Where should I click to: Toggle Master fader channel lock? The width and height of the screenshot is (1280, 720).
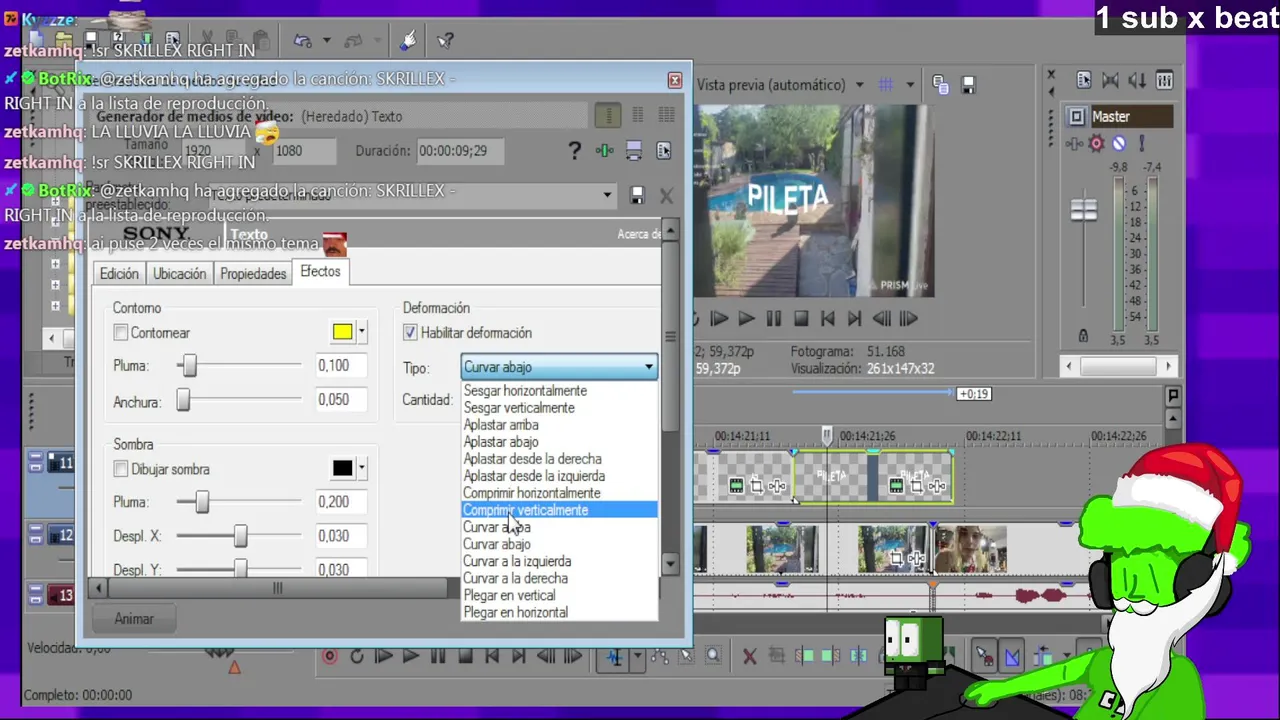(x=1083, y=336)
